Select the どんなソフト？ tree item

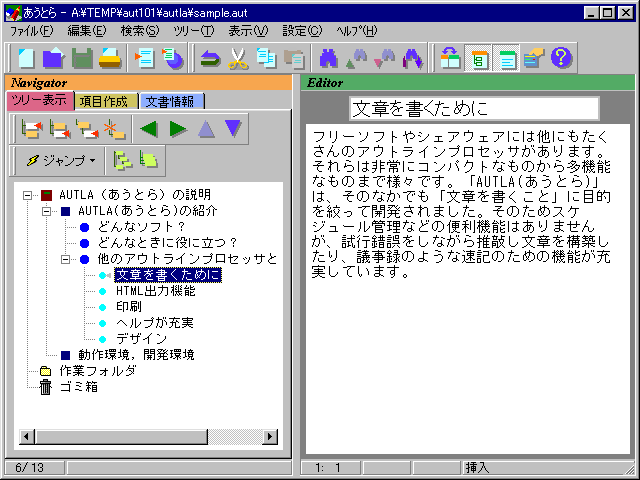coord(141,227)
